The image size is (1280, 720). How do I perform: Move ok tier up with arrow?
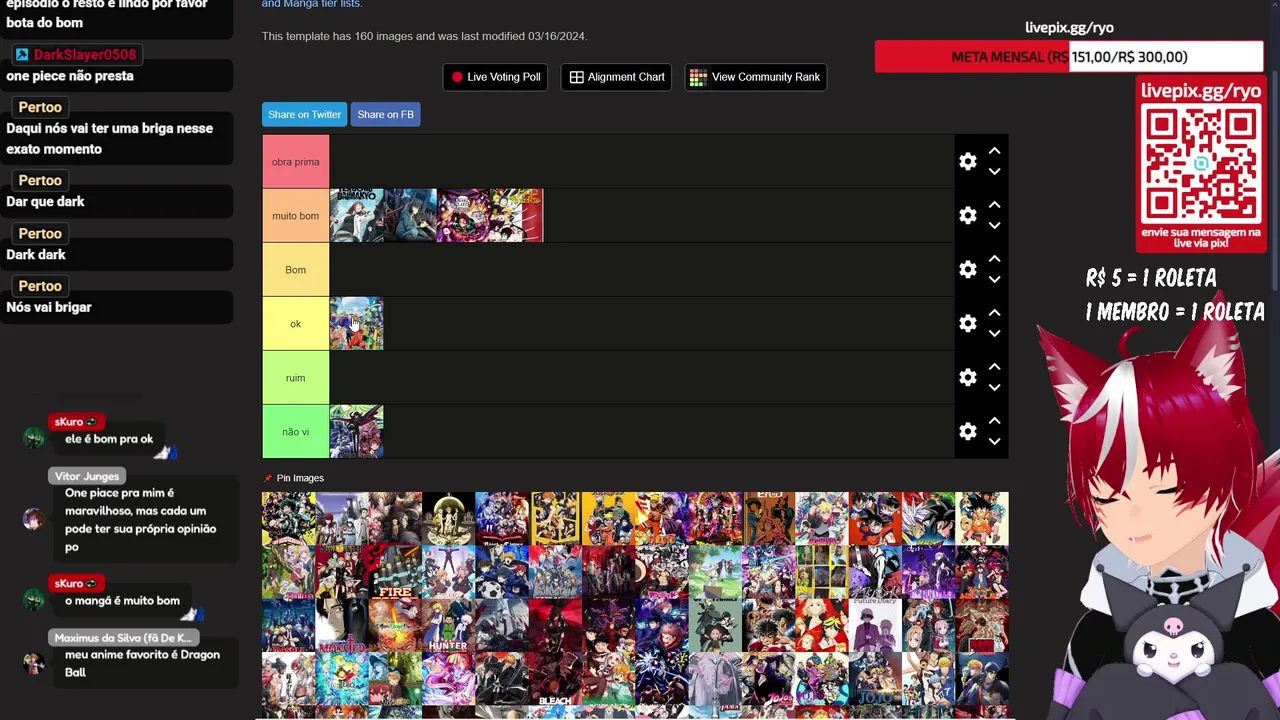click(994, 313)
